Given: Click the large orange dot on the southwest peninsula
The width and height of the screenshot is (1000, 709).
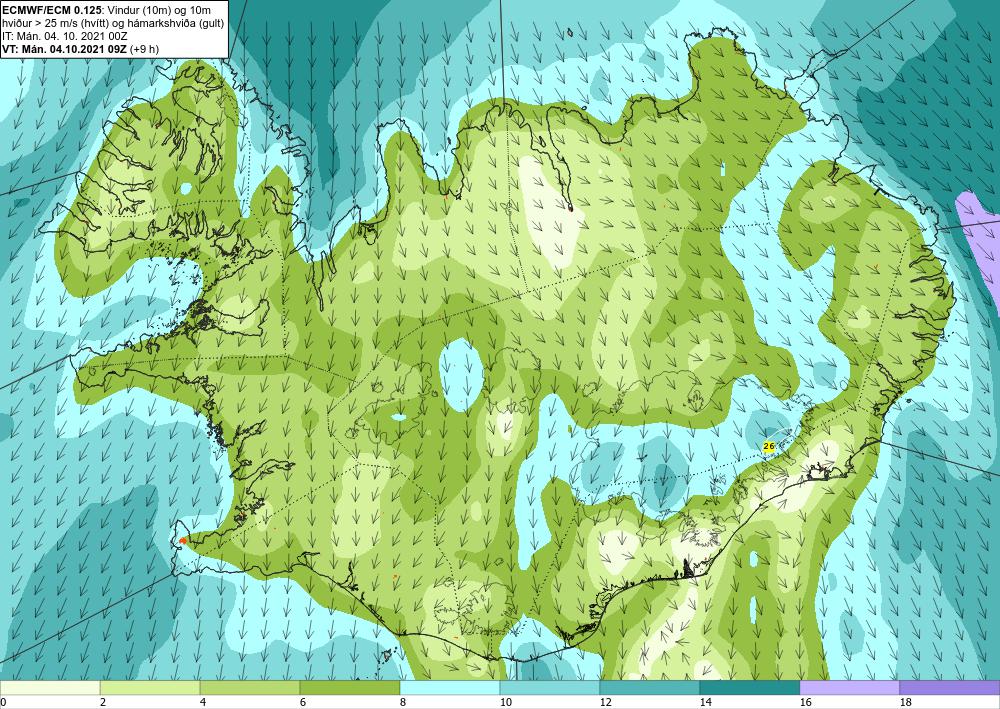Looking at the screenshot, I should pyautogui.click(x=182, y=541).
